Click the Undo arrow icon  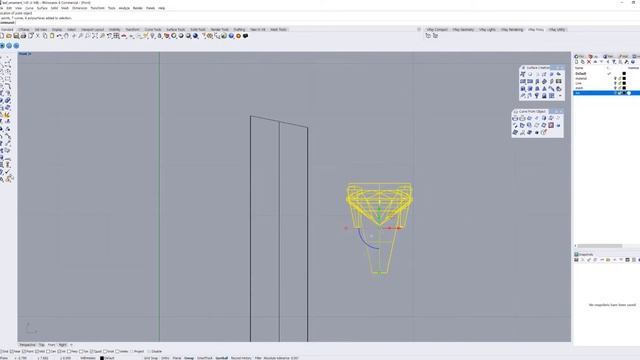[60, 36]
